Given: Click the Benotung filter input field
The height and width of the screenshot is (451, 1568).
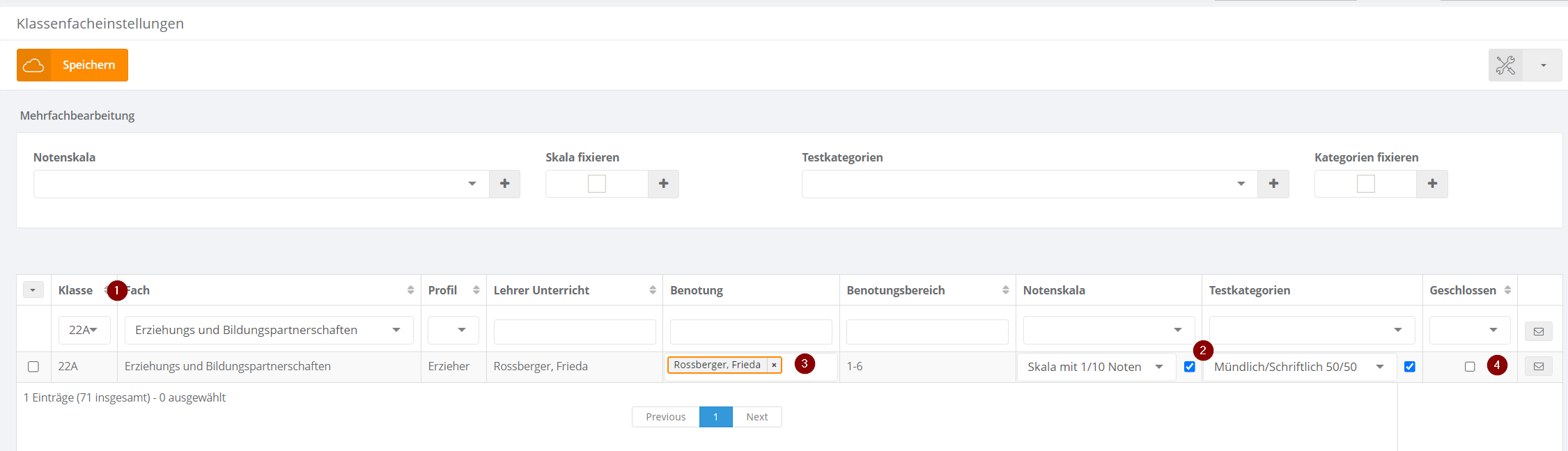Looking at the screenshot, I should (x=751, y=332).
